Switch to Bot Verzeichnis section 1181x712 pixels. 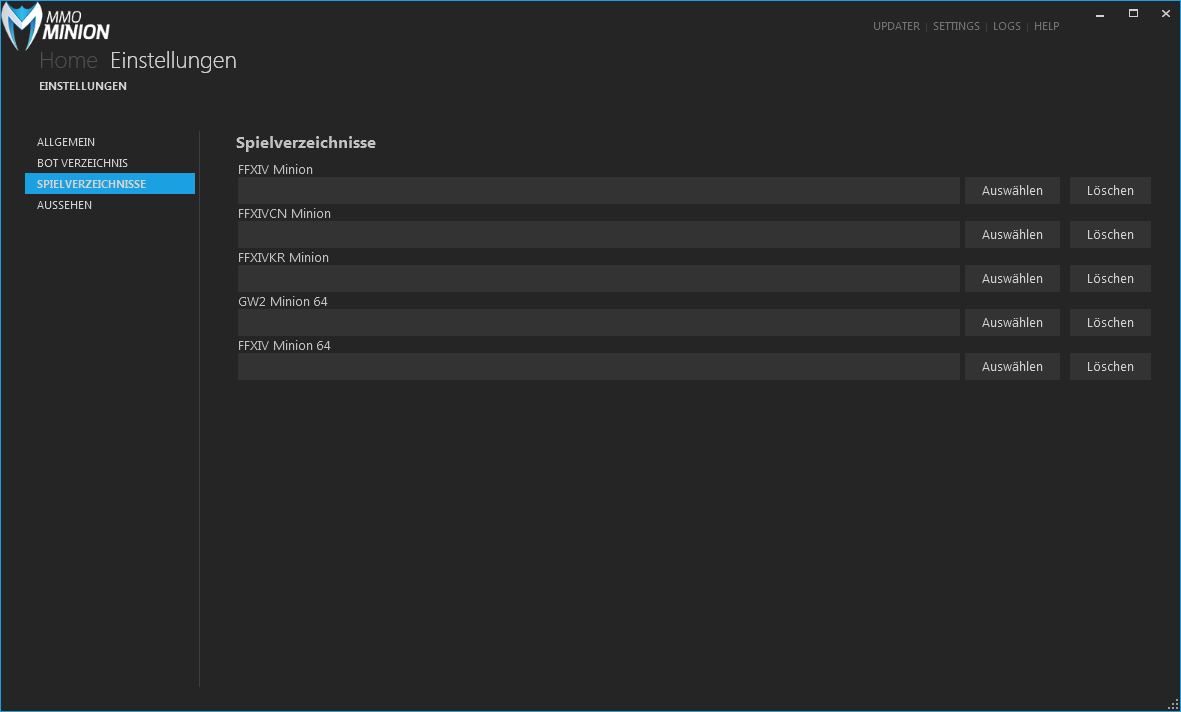82,163
